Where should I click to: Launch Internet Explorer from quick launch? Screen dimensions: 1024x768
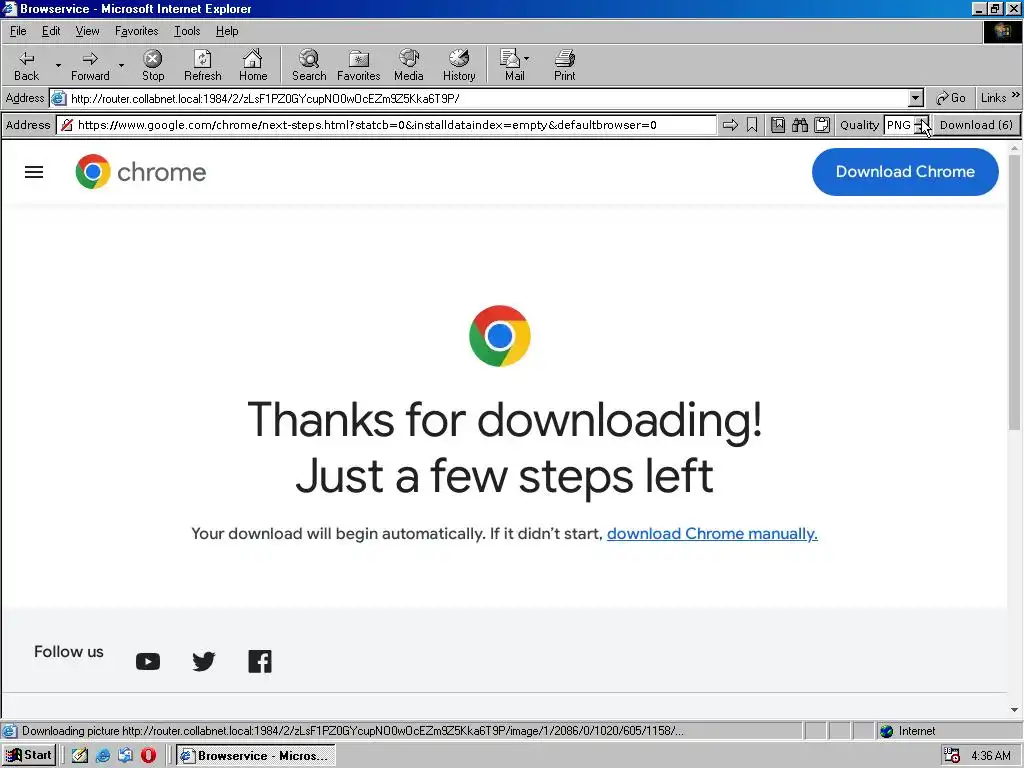click(x=103, y=756)
